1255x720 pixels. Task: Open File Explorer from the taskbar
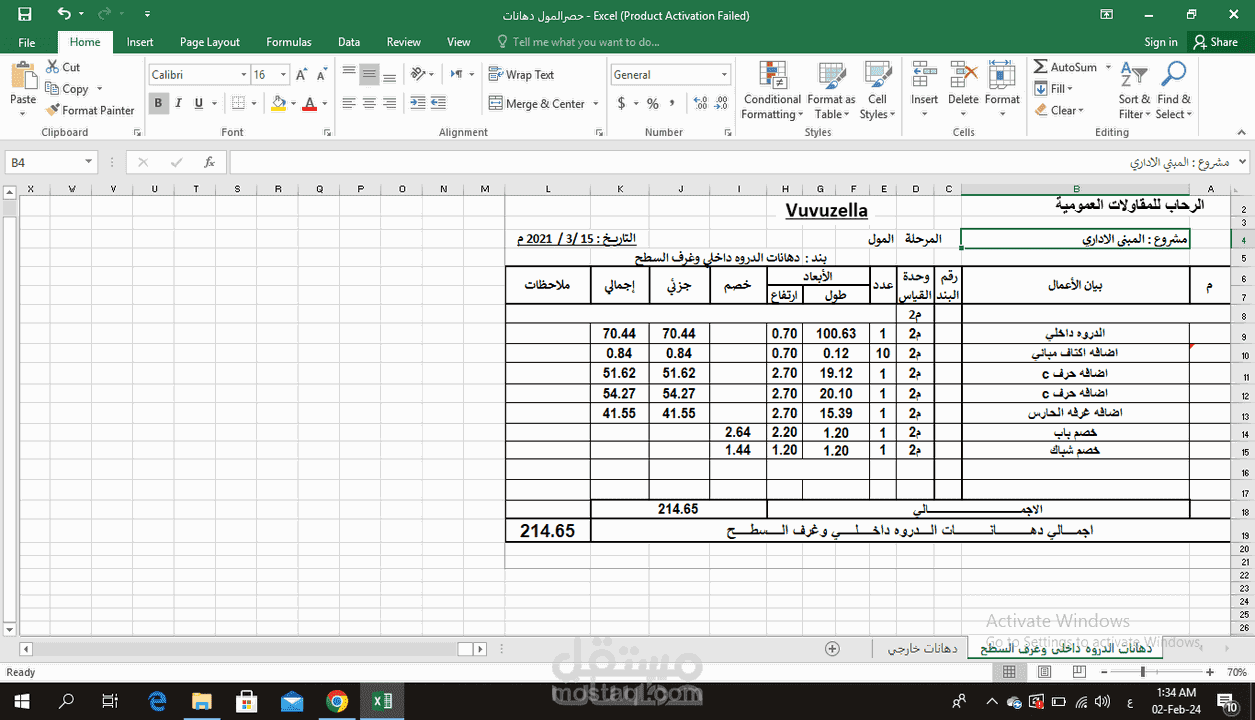point(202,701)
